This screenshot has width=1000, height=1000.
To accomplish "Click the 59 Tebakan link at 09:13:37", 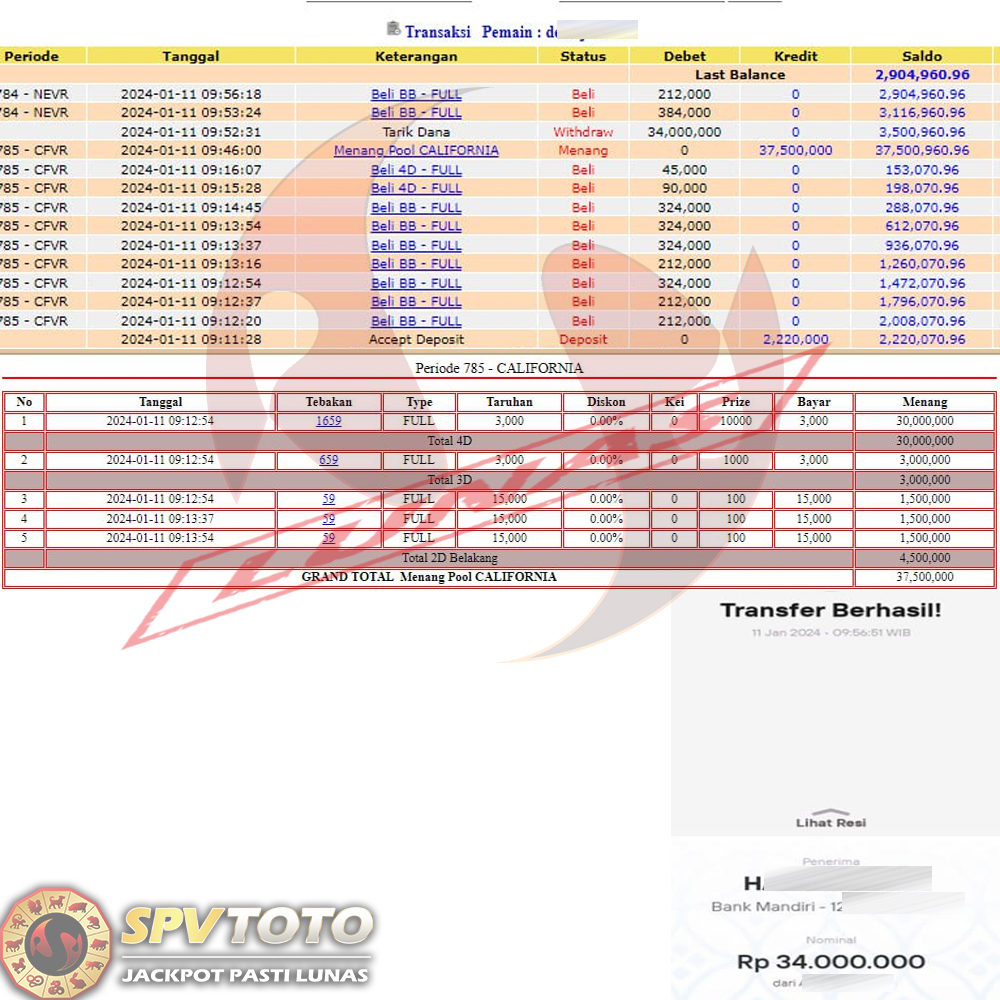I will pyautogui.click(x=328, y=519).
